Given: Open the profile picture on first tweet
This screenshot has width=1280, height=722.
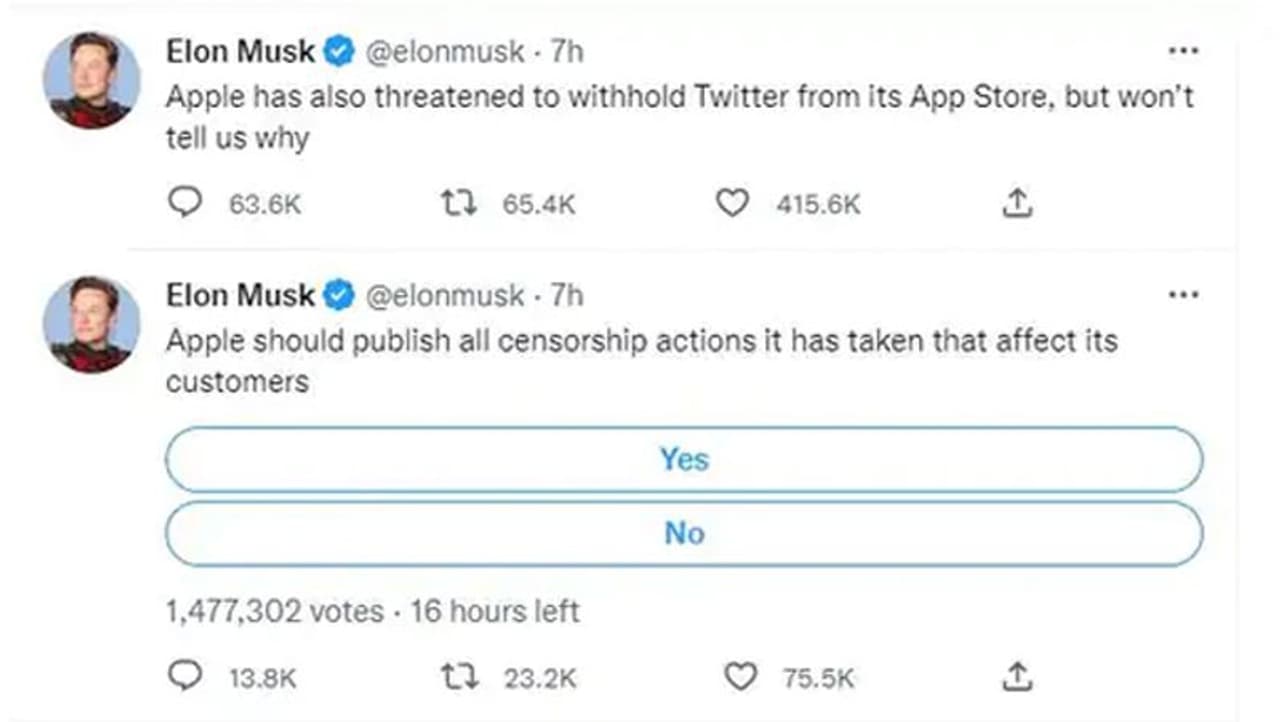Looking at the screenshot, I should tap(91, 80).
